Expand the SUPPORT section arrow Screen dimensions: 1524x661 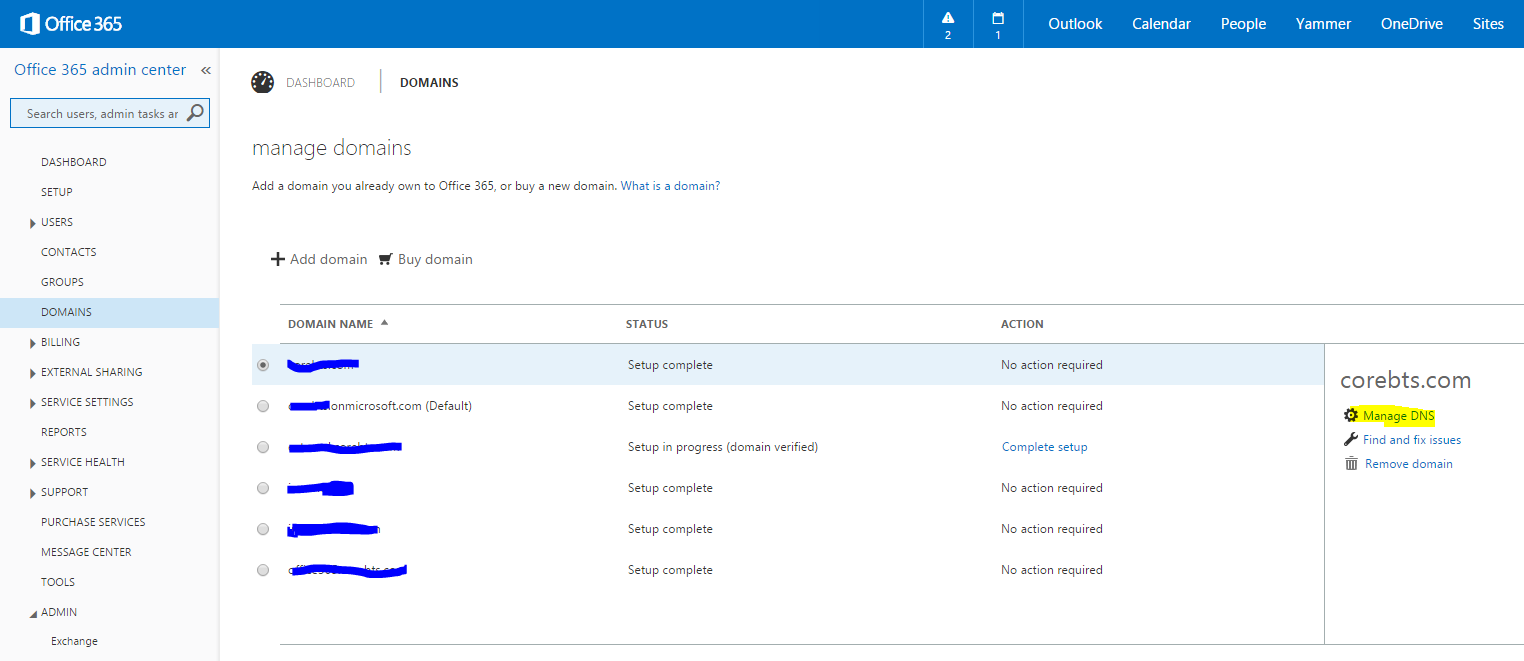(33, 493)
